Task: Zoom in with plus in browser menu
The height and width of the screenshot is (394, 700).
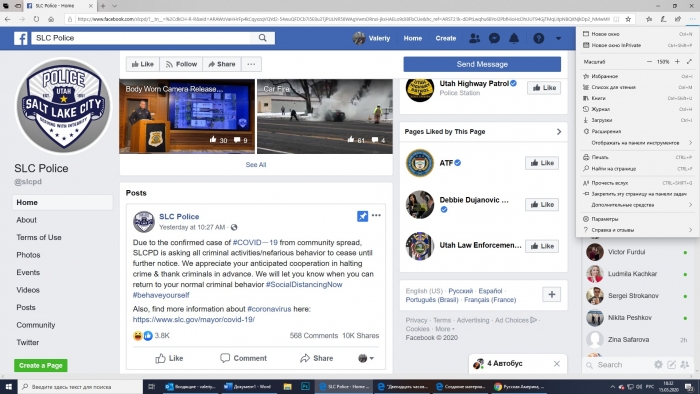Action: (x=677, y=62)
